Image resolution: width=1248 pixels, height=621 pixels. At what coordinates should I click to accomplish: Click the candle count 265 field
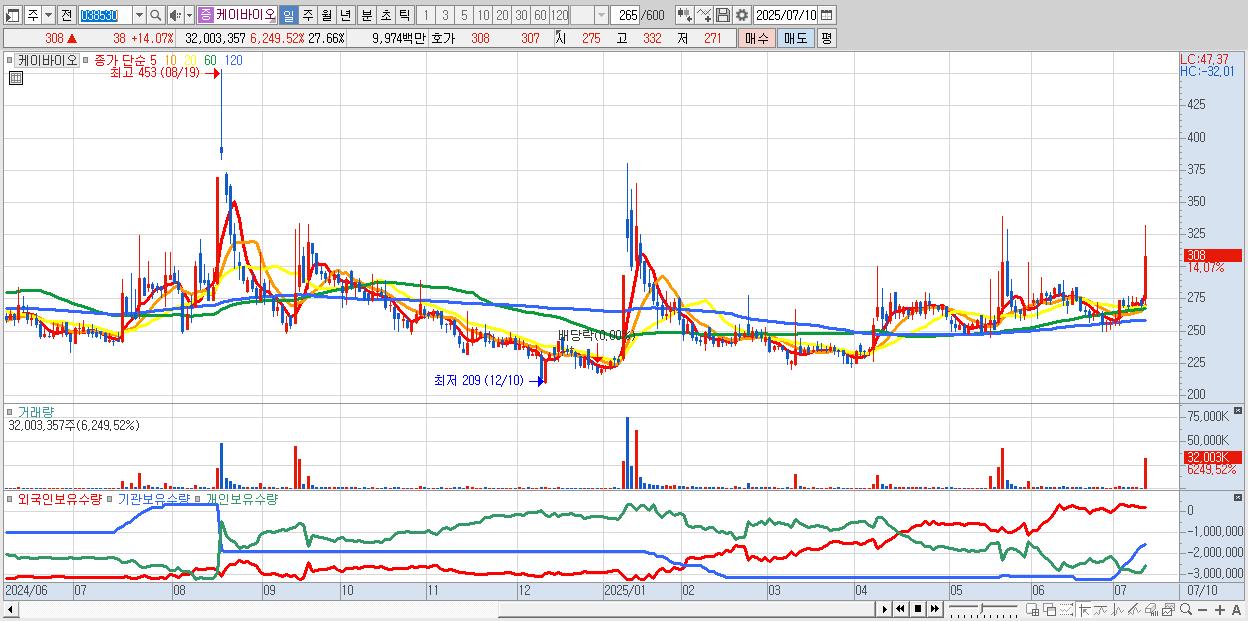click(x=625, y=15)
